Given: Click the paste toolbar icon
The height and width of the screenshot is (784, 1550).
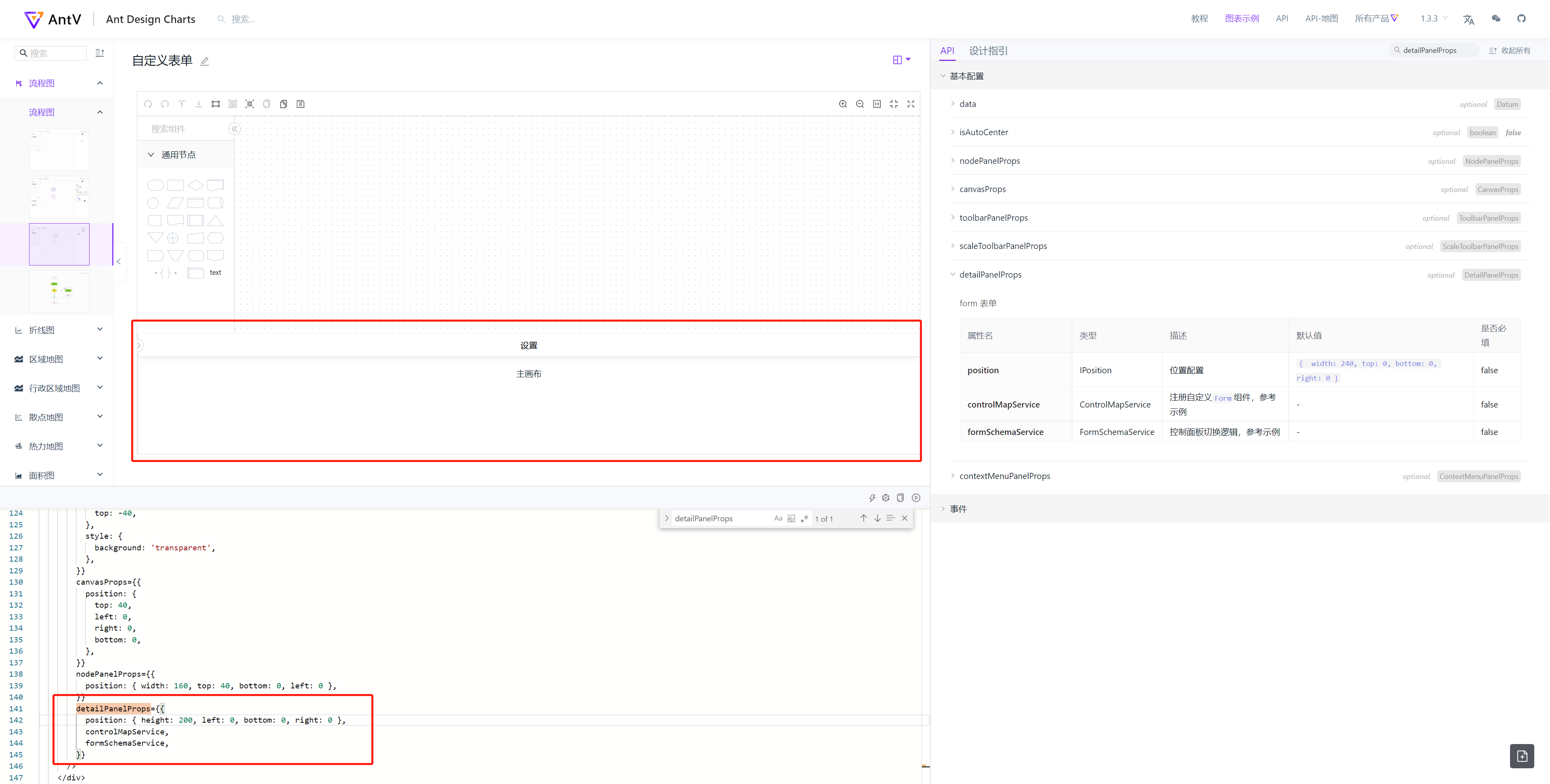Looking at the screenshot, I should pos(283,104).
